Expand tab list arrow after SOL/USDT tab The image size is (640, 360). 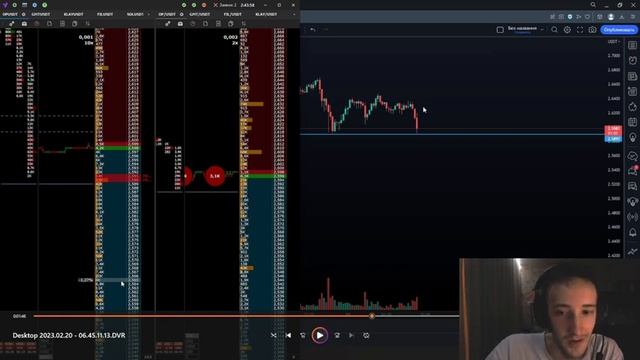[149, 14]
